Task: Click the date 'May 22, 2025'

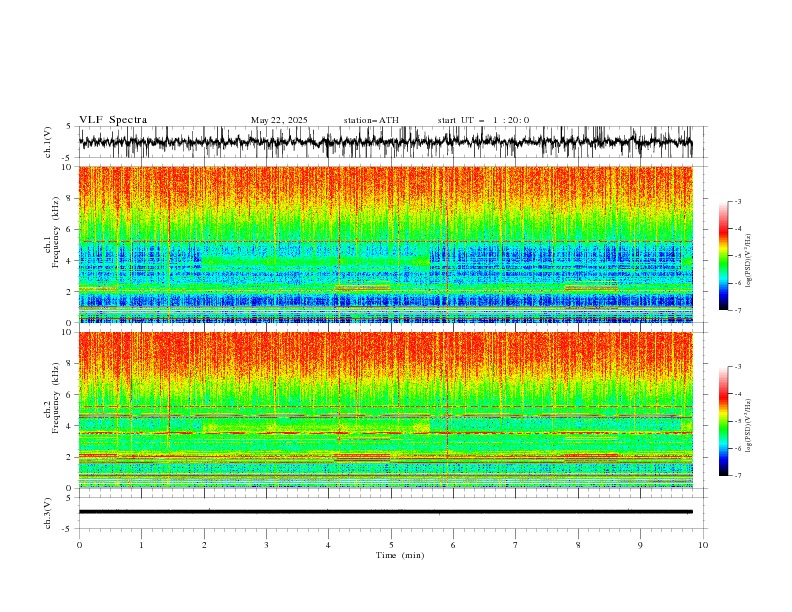Action: click(279, 120)
